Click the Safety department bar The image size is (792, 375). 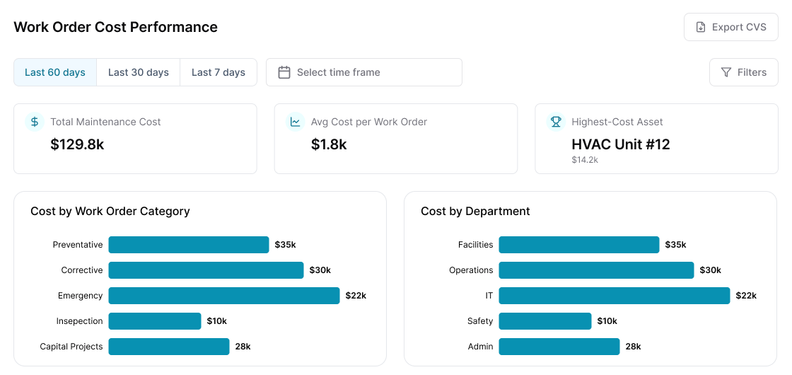point(545,321)
